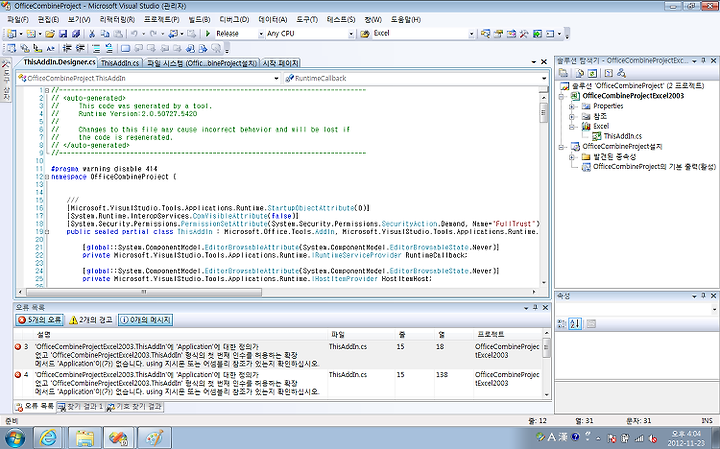720x449 pixels.
Task: Open Internet Explorer from the taskbar
Action: (x=48, y=438)
